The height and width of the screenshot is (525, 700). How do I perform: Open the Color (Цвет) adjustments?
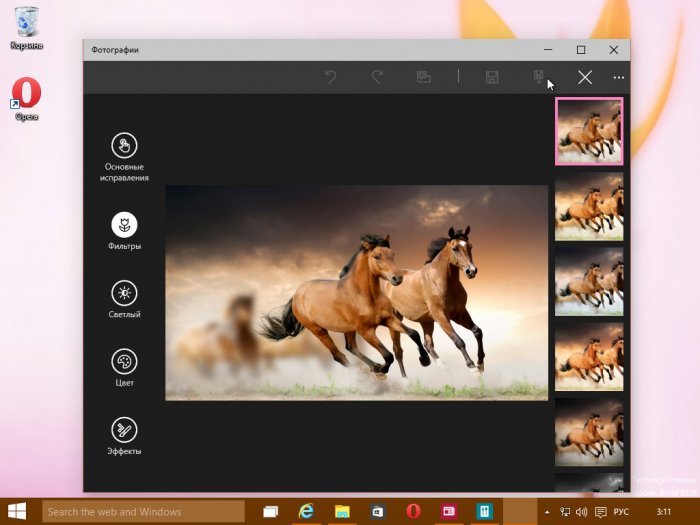click(124, 361)
